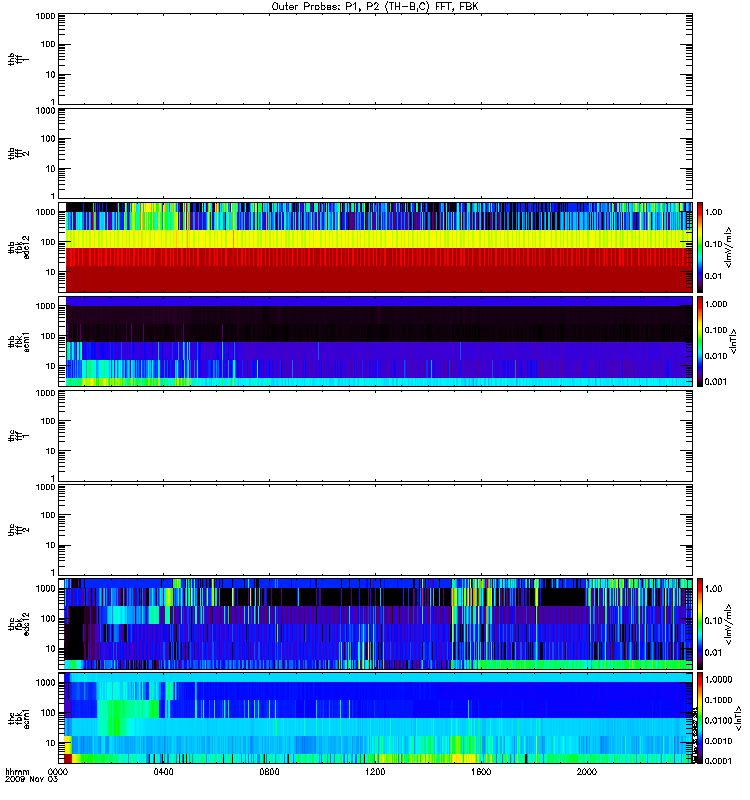This screenshot has height=800, width=750.
Task: Click inside the thc fbk scm1 spectrogram
Action: tap(376, 718)
